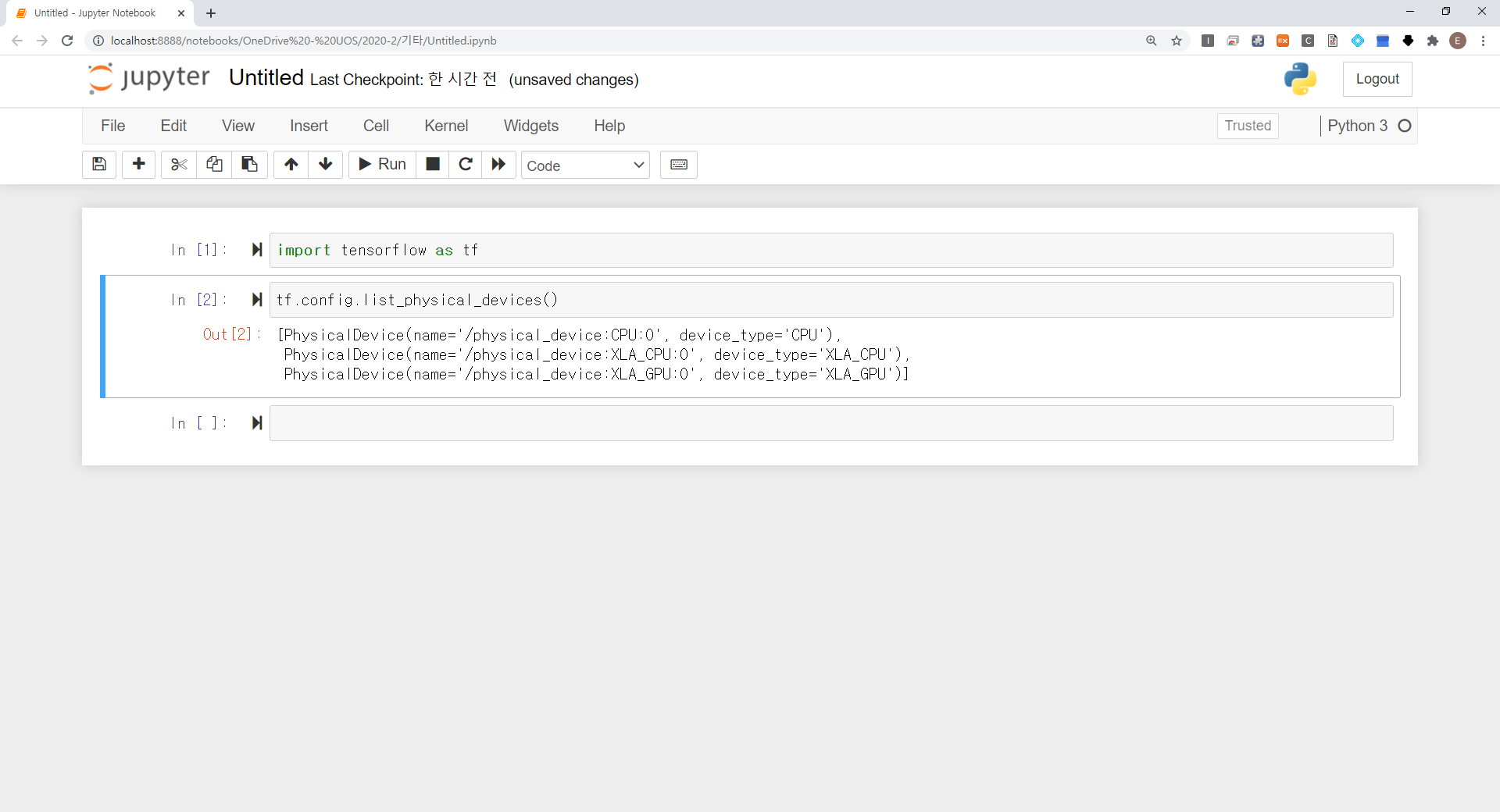Cut selected cells with the scissors icon
This screenshot has height=812, width=1500.
(179, 164)
